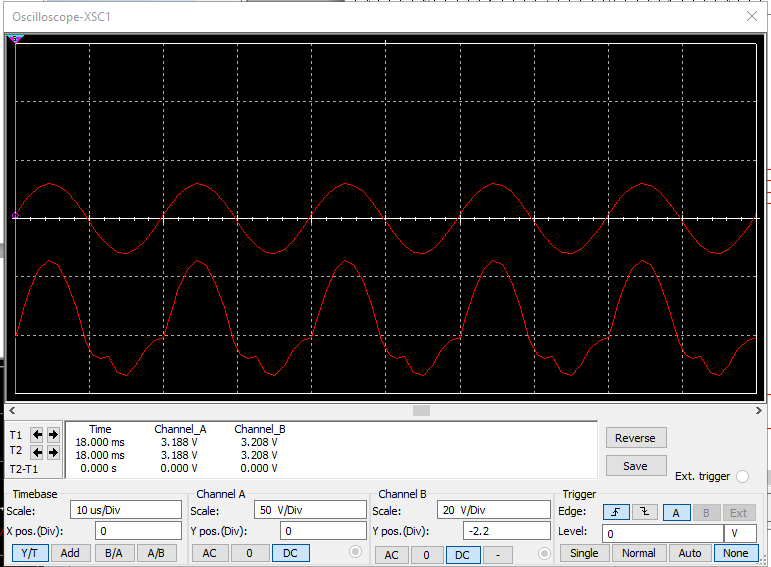Toggle the Ext. trigger terminal

(742, 477)
